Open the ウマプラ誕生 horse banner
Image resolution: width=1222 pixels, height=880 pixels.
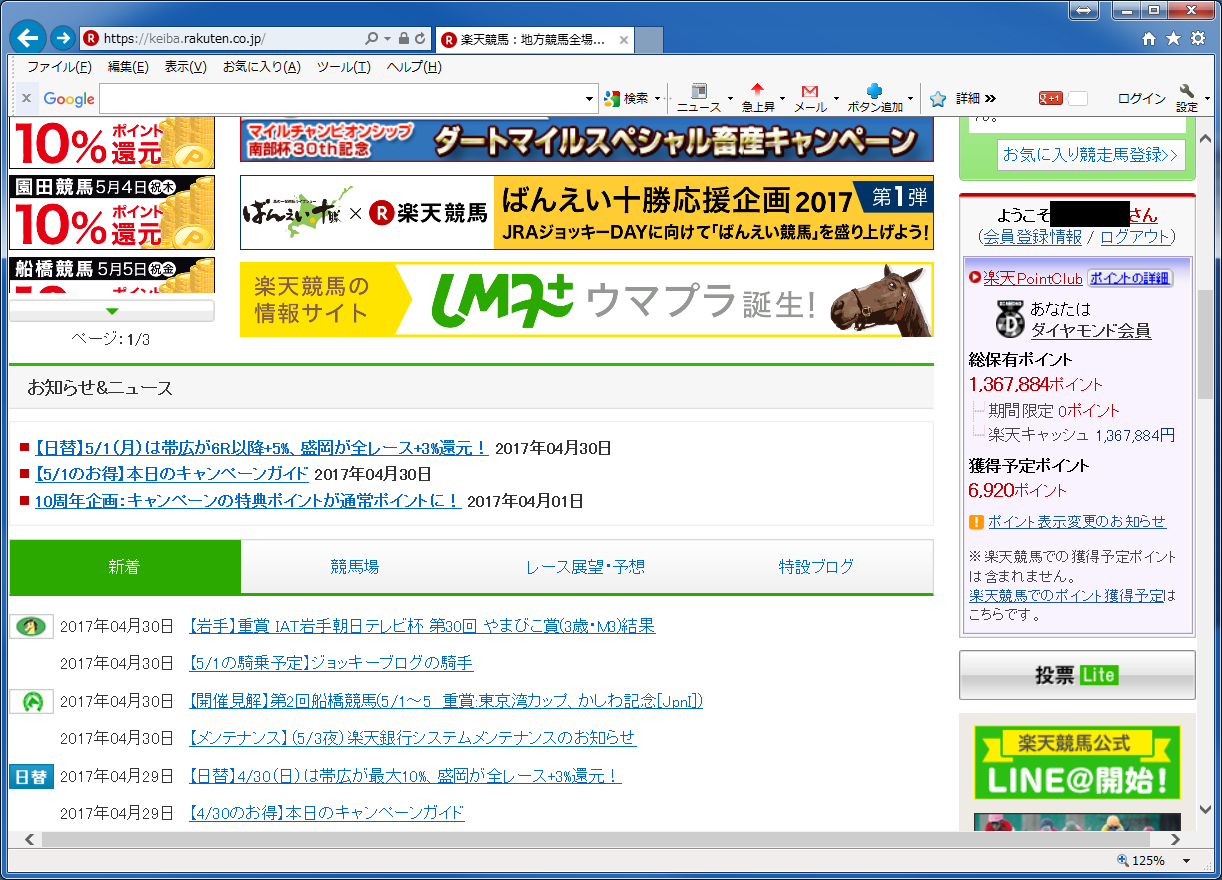point(587,300)
